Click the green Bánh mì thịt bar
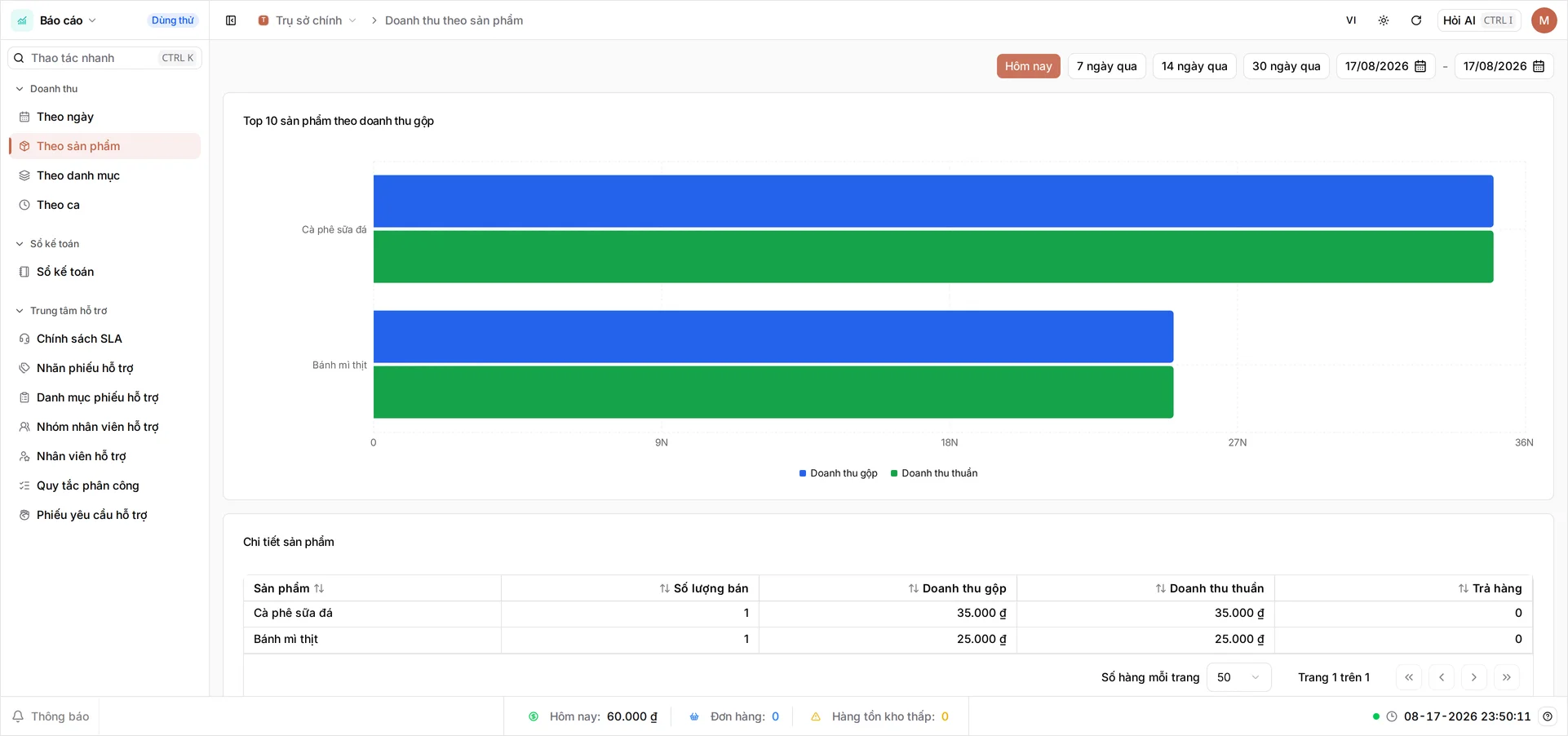The image size is (1568, 736). pos(773,392)
